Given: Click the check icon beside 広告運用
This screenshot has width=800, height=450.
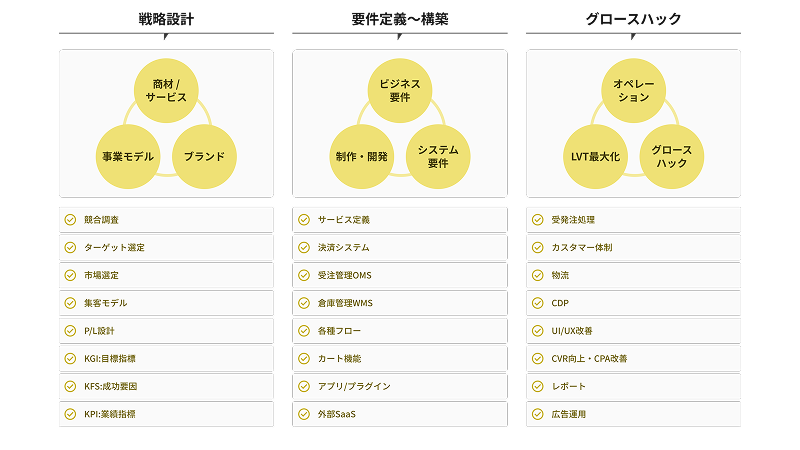Looking at the screenshot, I should (537, 414).
